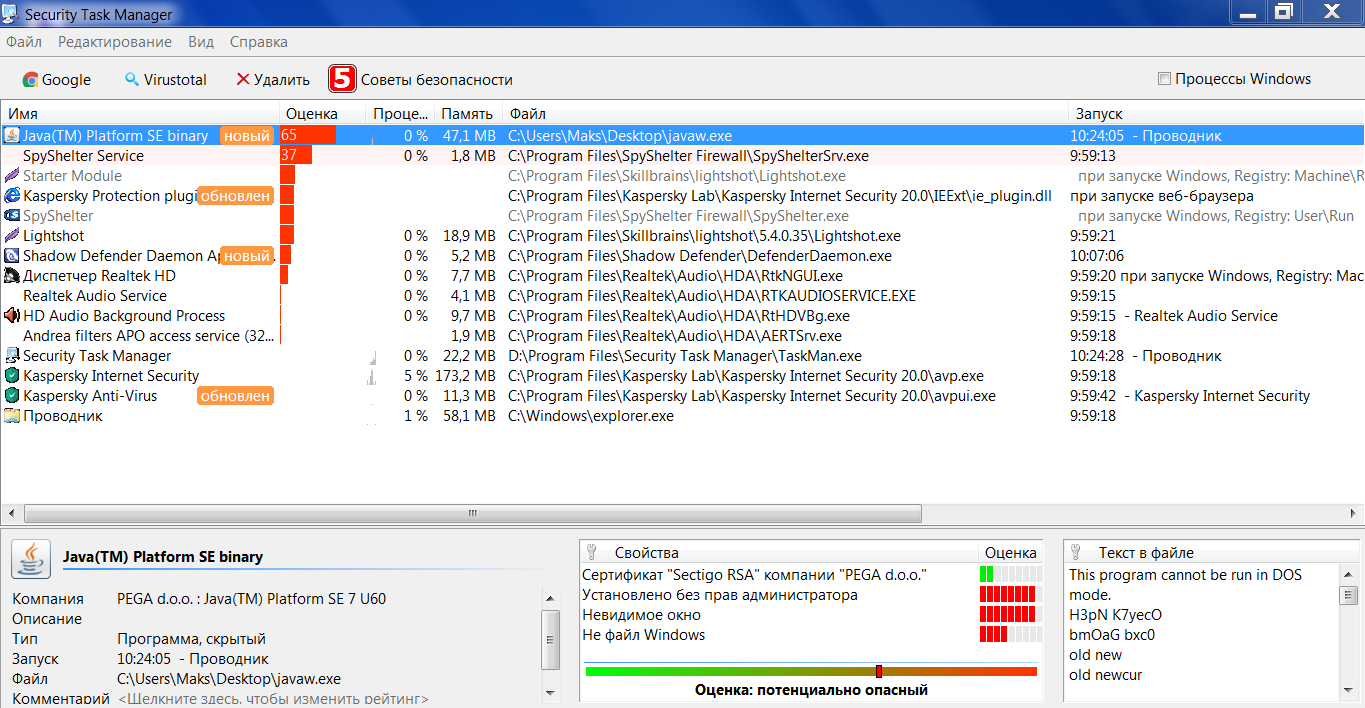
Task: Select the Andrea filters APO access service row
Action: [x=682, y=336]
